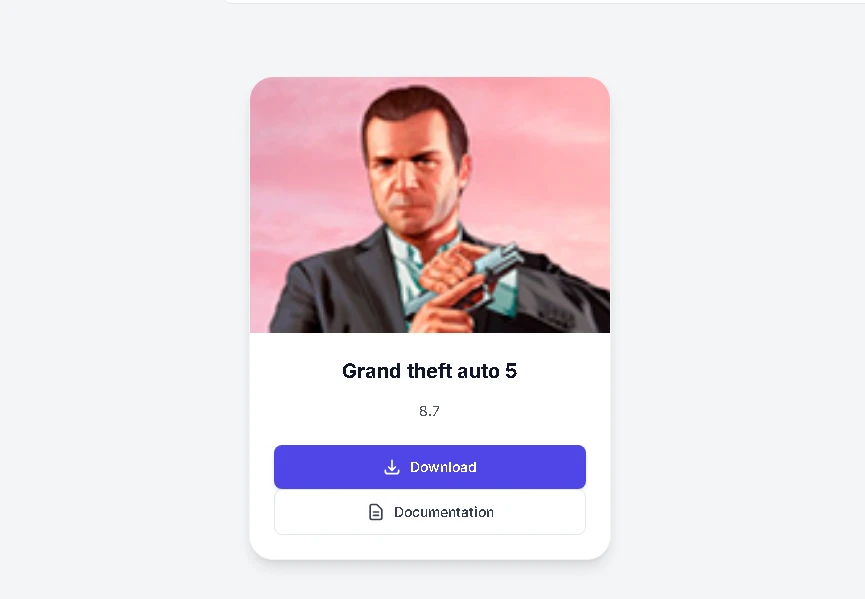
Task: Click the white panel edge at page top
Action: tap(543, 1)
